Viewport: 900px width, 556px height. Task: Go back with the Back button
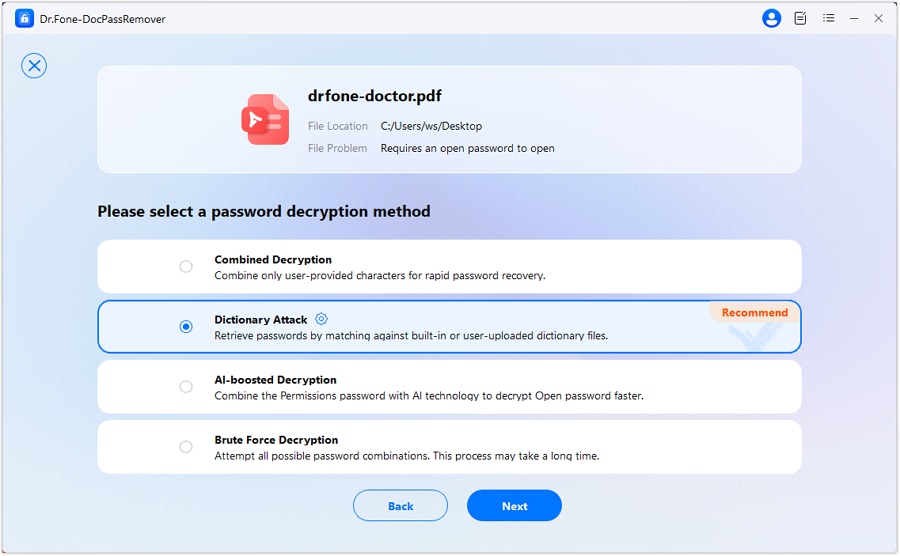[400, 506]
